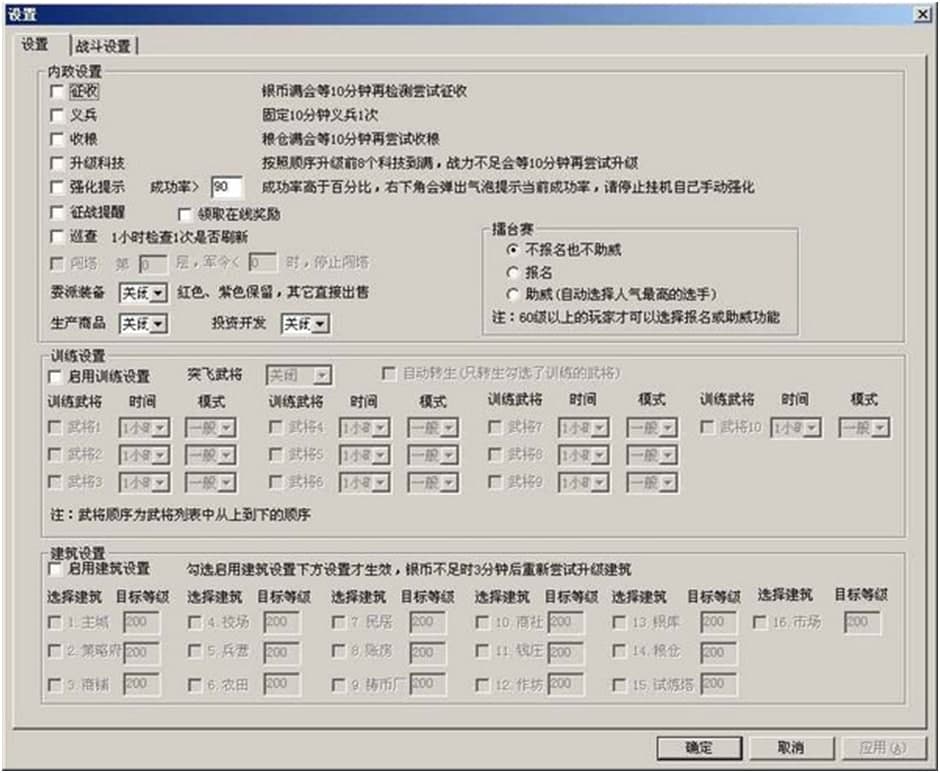Open 武将10 时间 dropdown

coord(796,428)
